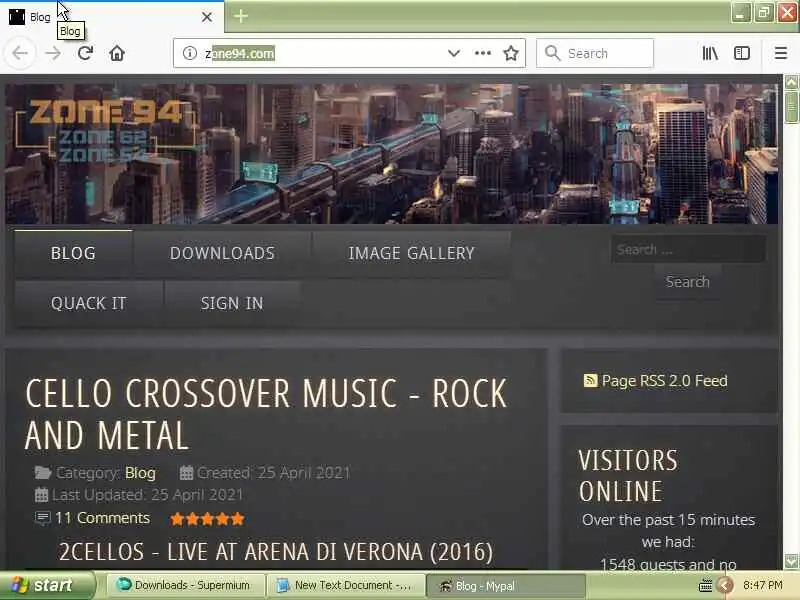The width and height of the screenshot is (800, 600).
Task: Click the page scrollbar up arrow
Action: (x=791, y=82)
